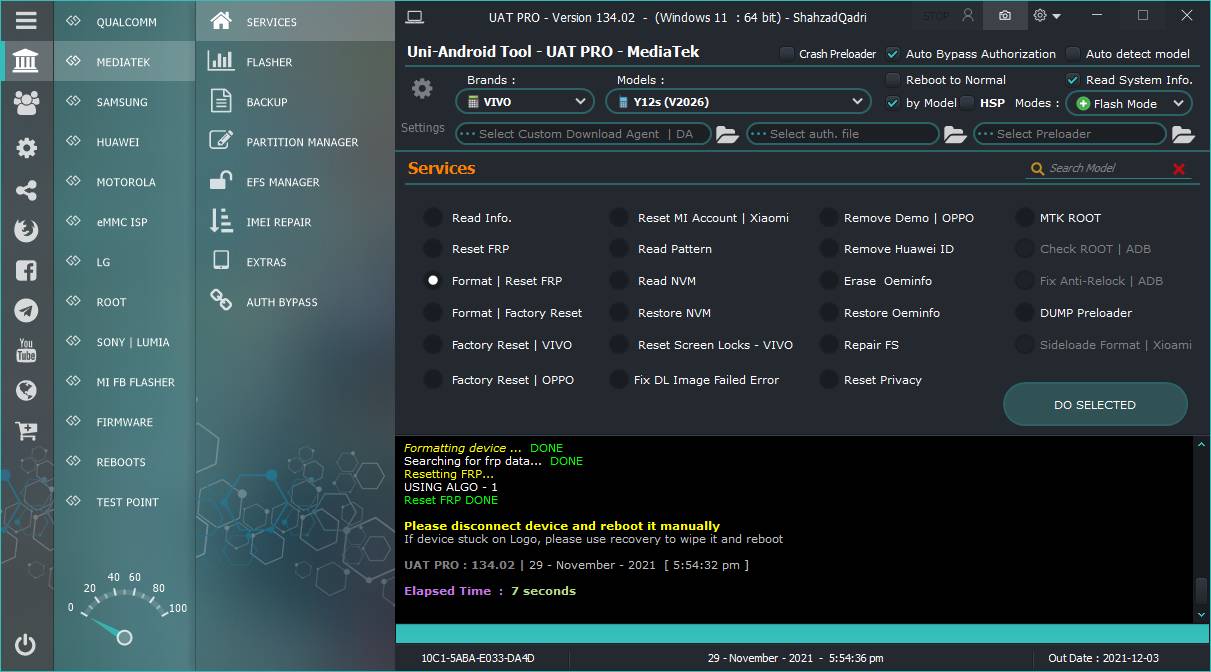Click the user account icon in title bar
This screenshot has width=1211, height=672.
pyautogui.click(x=967, y=16)
